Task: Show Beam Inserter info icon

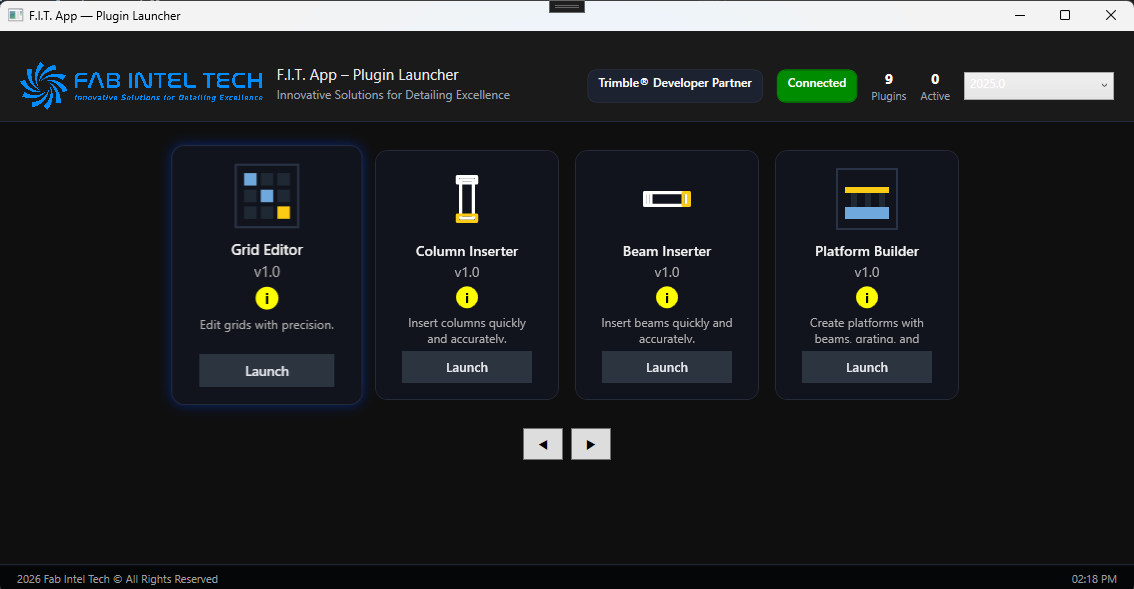Action: pyautogui.click(x=667, y=297)
